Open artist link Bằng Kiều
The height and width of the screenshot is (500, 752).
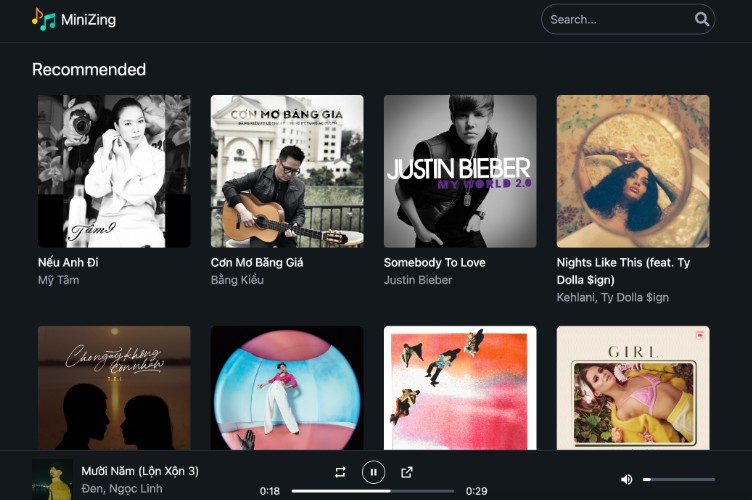click(x=237, y=280)
